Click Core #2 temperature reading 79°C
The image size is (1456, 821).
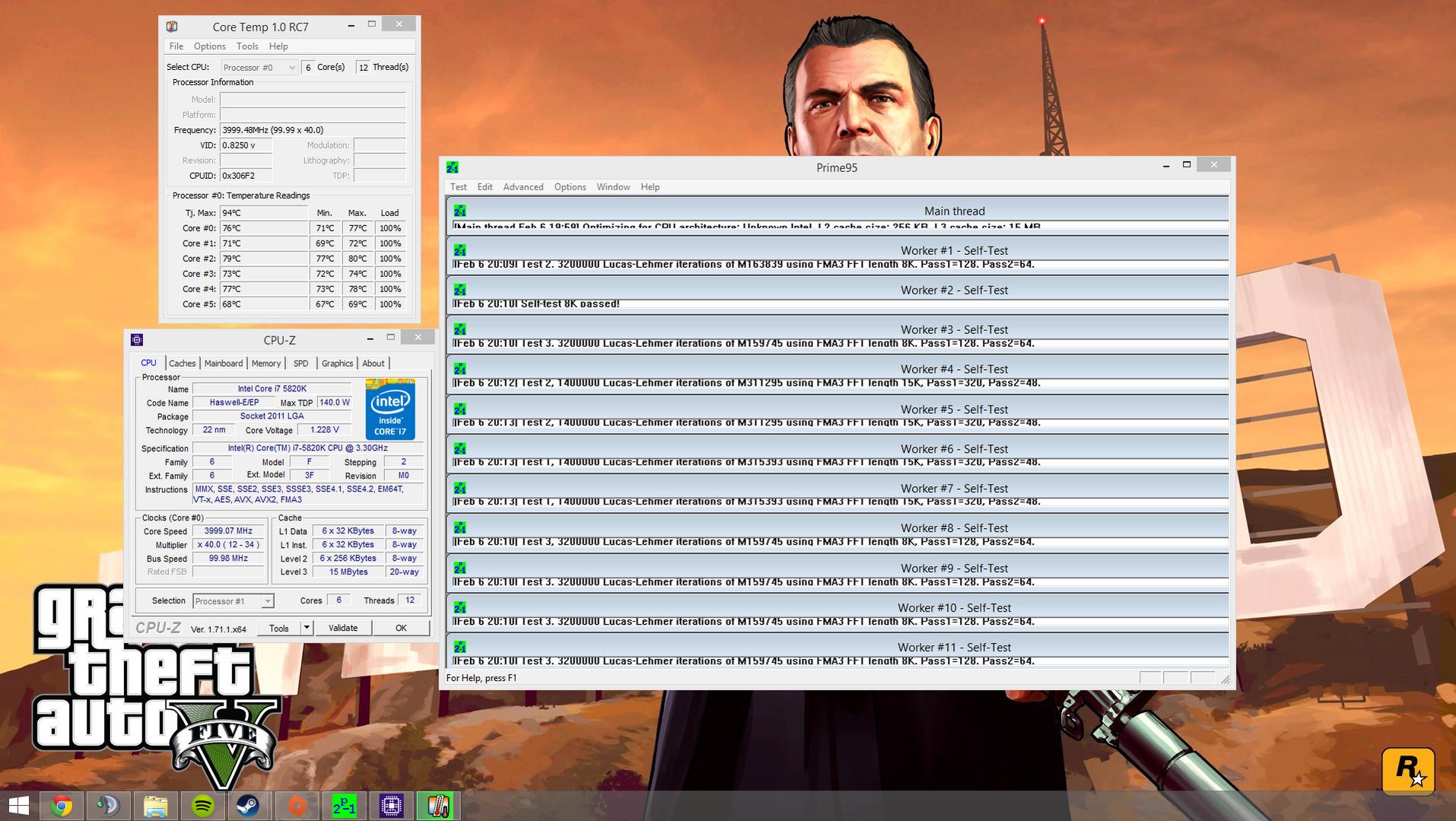tap(264, 259)
